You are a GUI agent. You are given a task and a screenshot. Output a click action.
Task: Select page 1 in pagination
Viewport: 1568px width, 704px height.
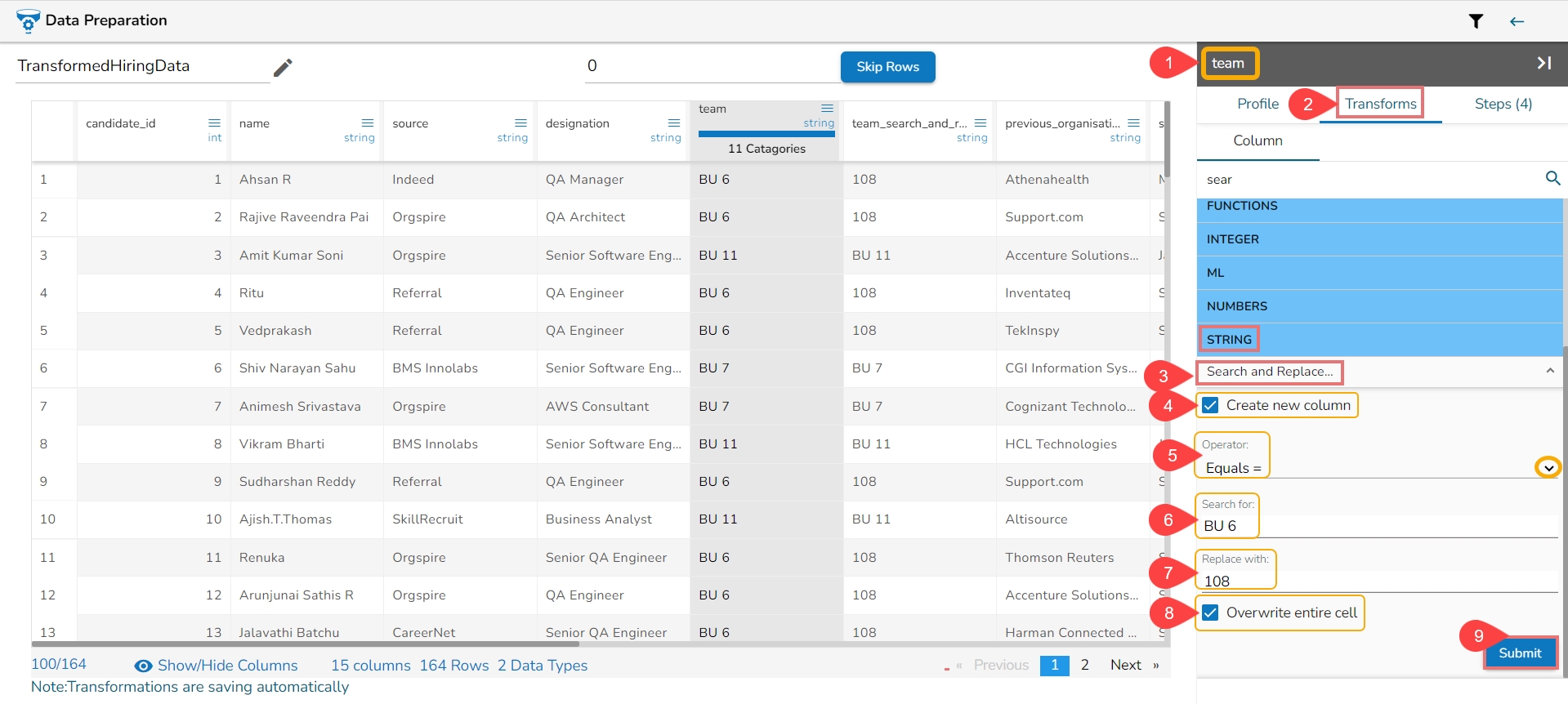1054,665
